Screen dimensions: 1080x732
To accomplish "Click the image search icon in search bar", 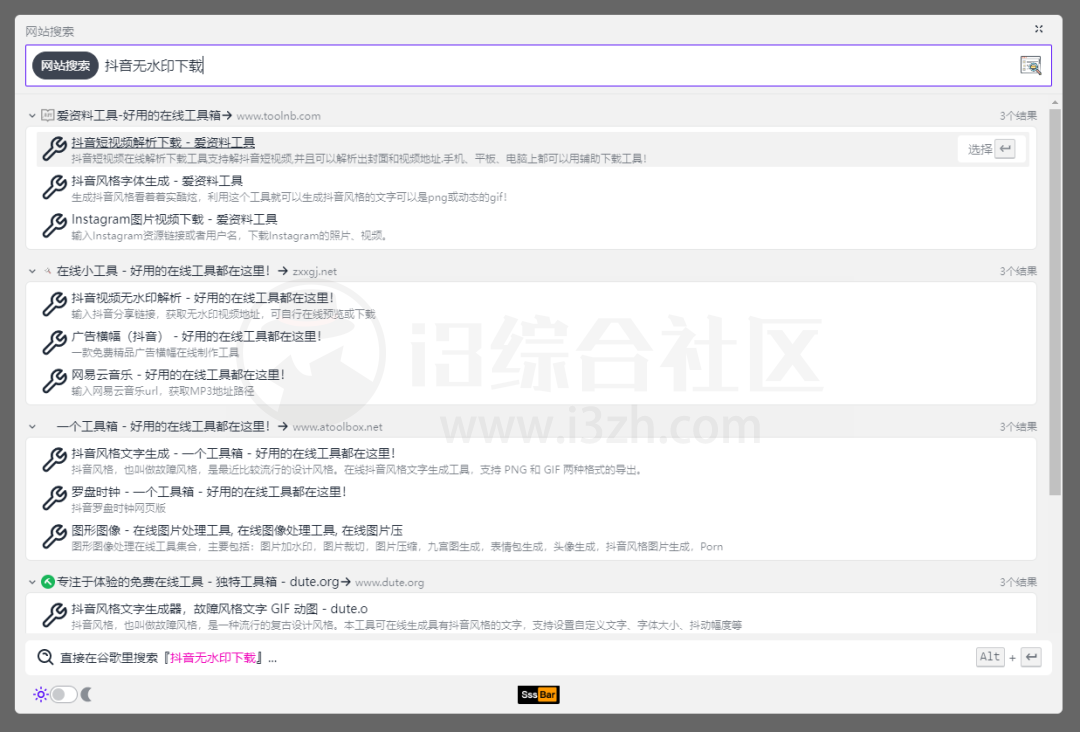I will pyautogui.click(x=1030, y=65).
